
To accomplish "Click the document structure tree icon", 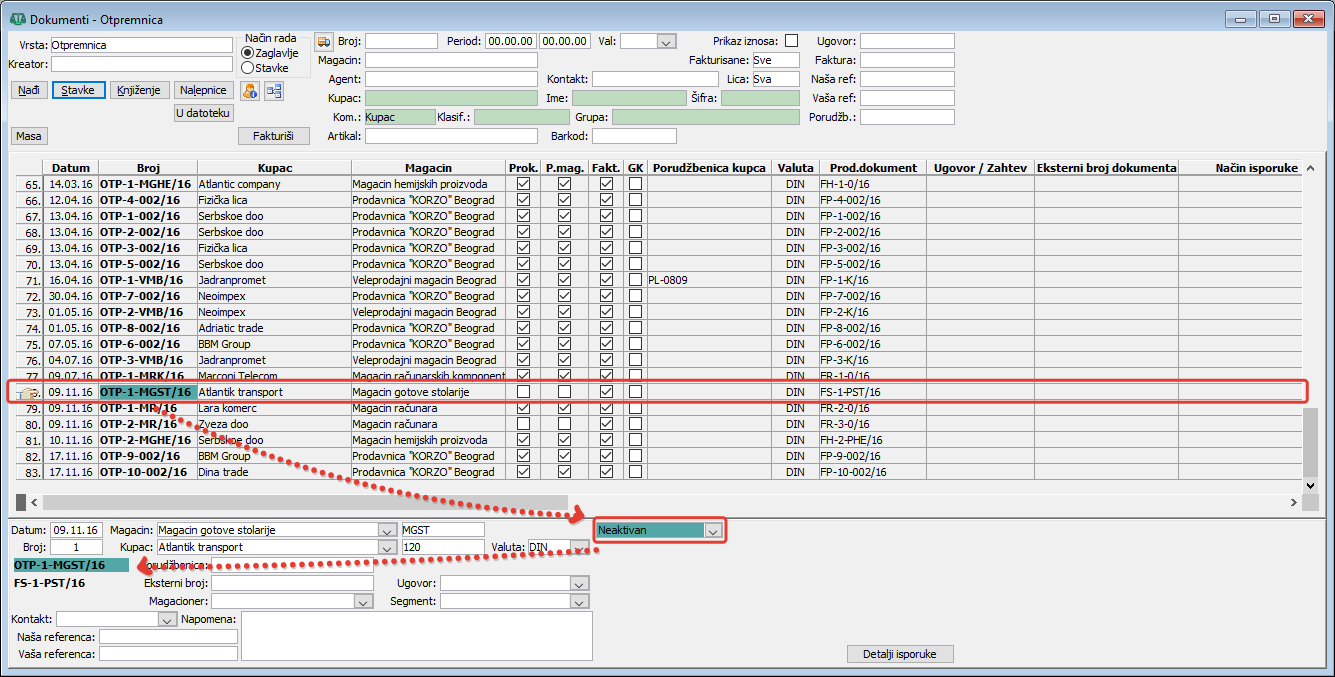I will tap(273, 91).
